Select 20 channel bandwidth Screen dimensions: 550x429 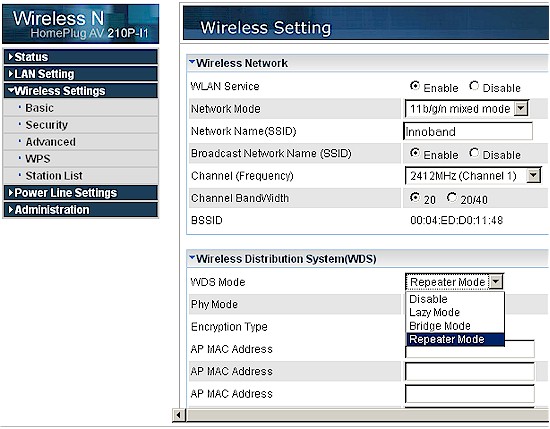(x=415, y=197)
